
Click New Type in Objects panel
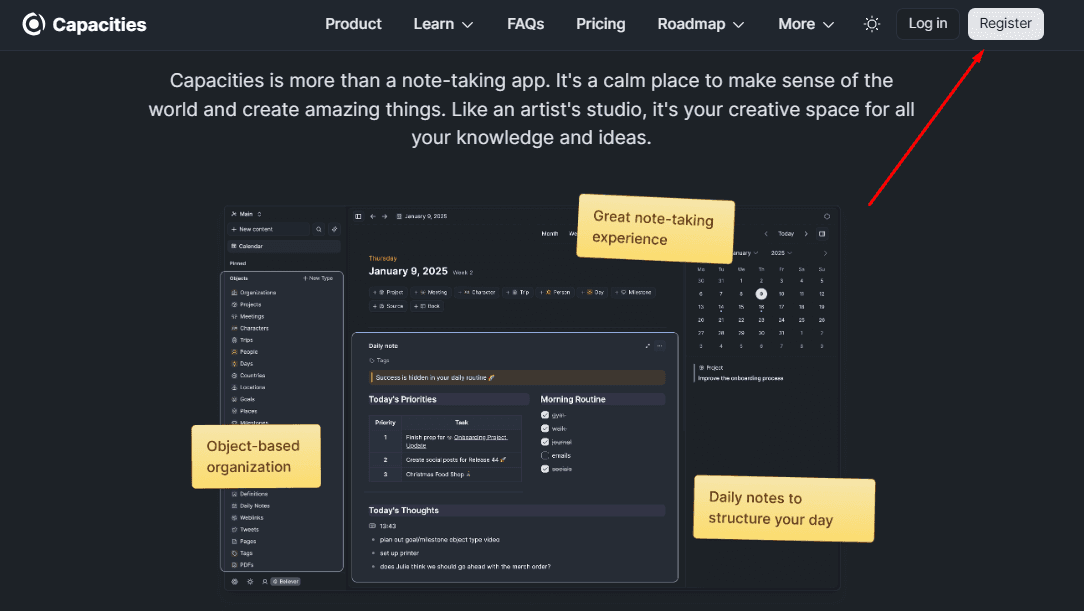point(318,279)
